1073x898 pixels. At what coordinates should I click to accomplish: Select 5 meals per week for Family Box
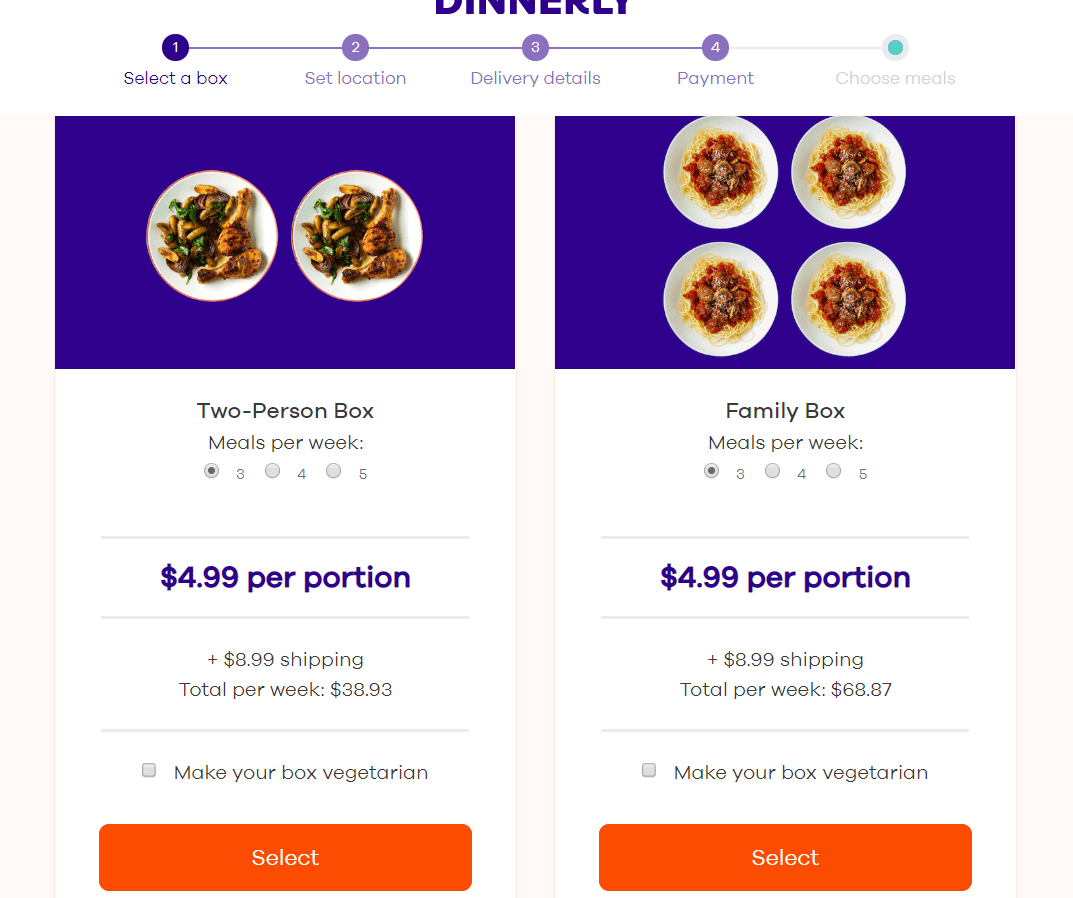coord(833,471)
